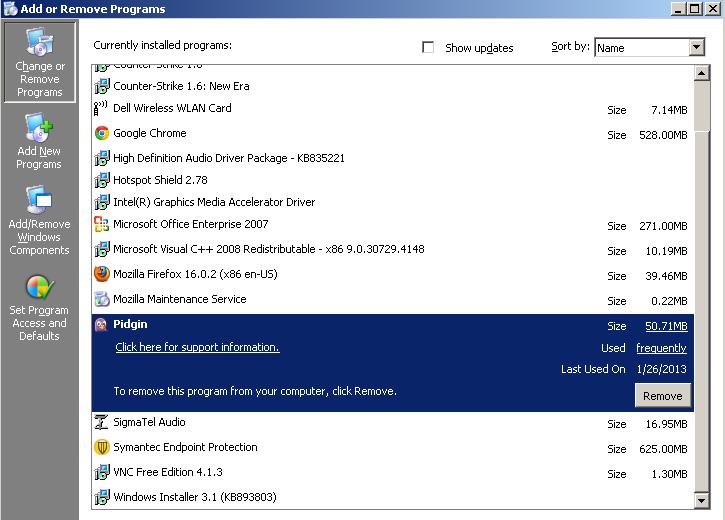Select the SigmaTel Audio icon
The width and height of the screenshot is (725, 520).
pyautogui.click(x=101, y=422)
